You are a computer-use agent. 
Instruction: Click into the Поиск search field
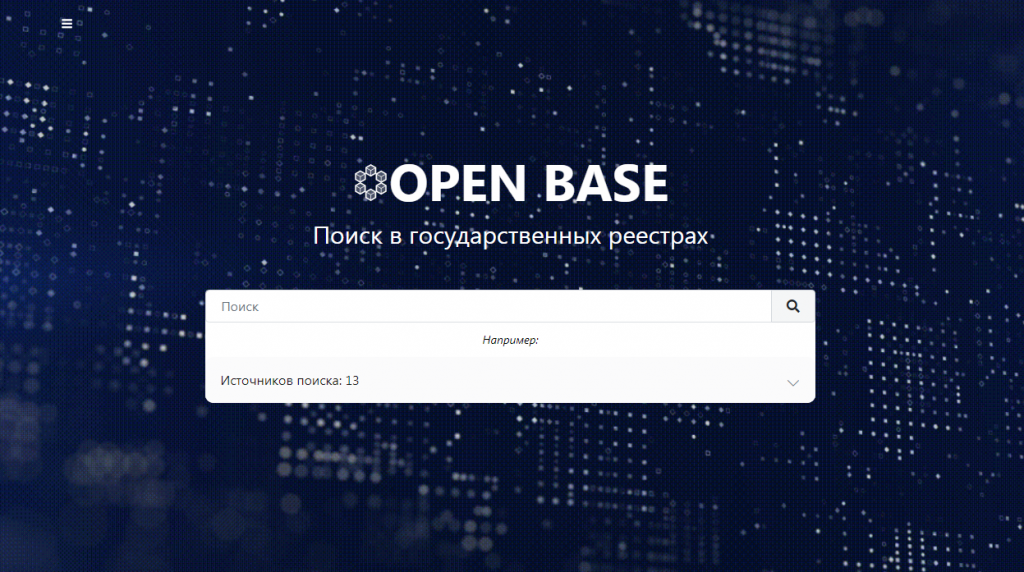pyautogui.click(x=488, y=307)
